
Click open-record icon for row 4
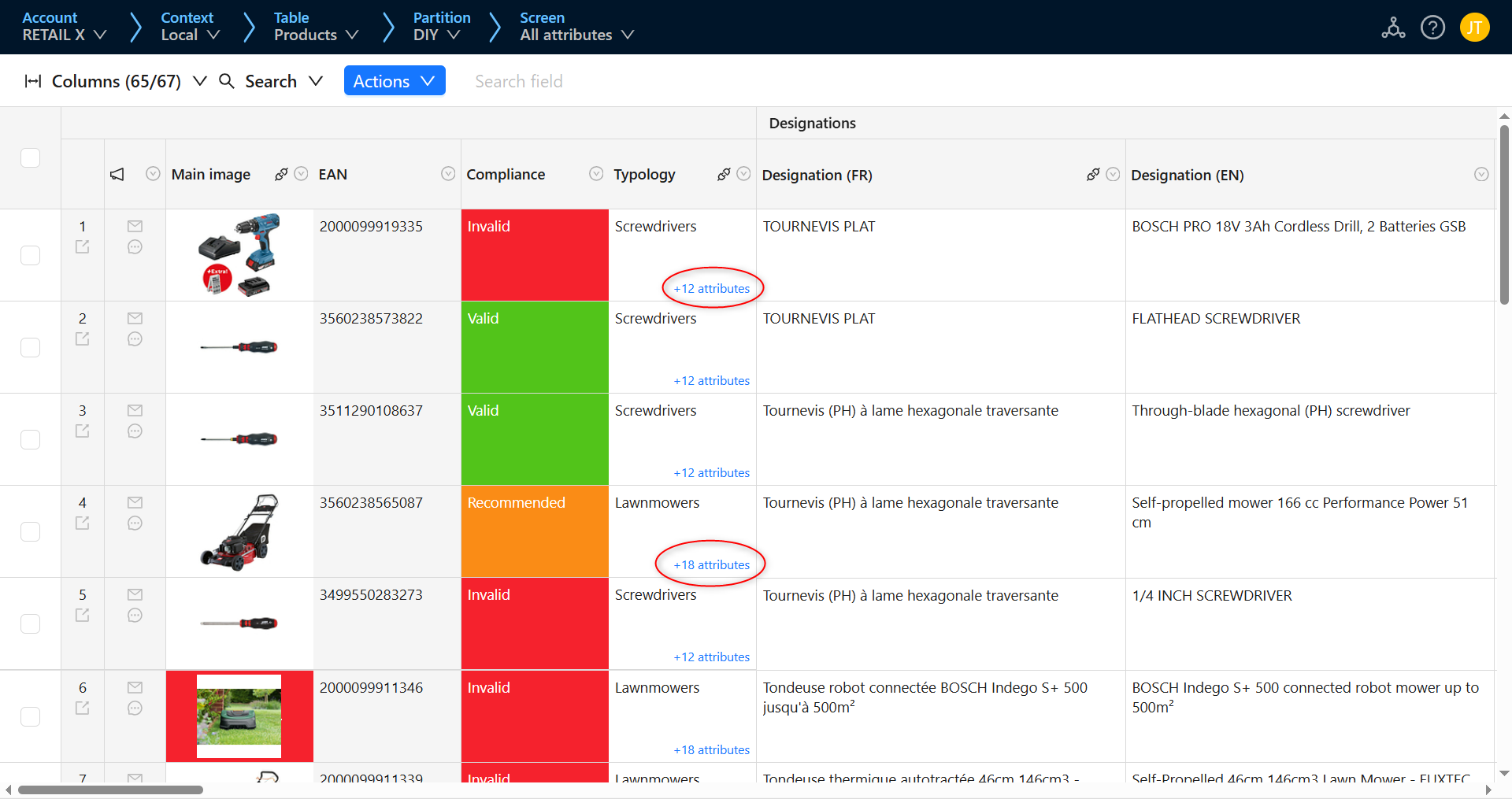click(x=82, y=523)
